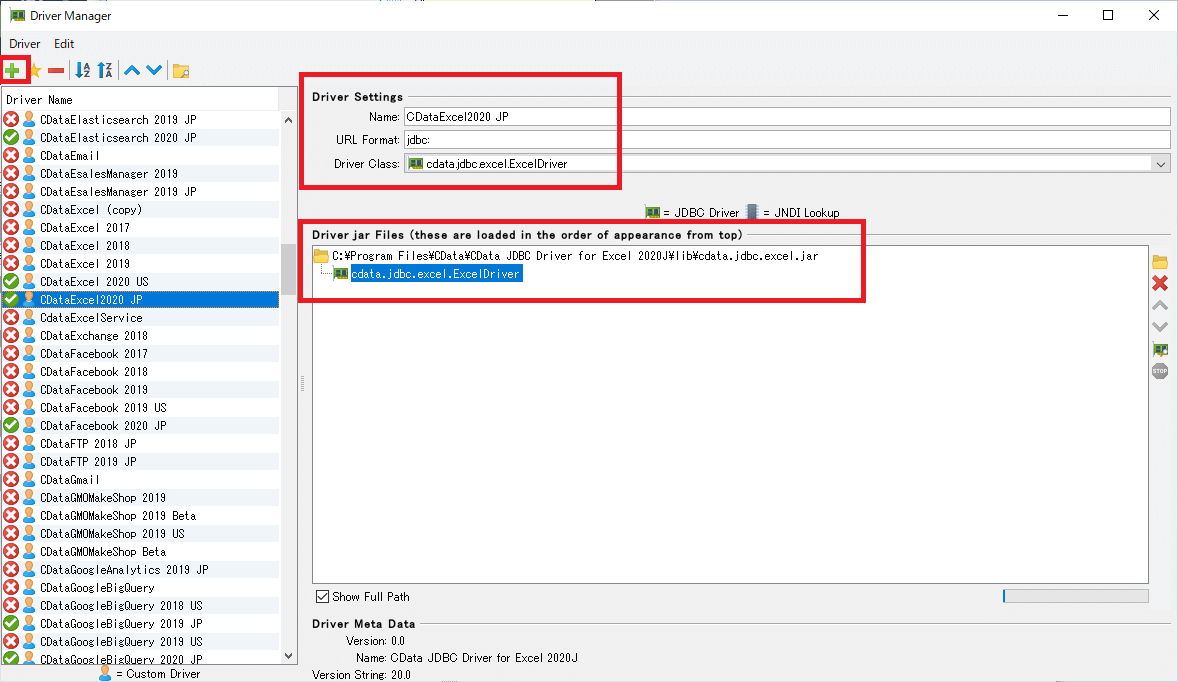Click the driver list scroll down arrow
This screenshot has height=682, width=1178.
[x=288, y=656]
